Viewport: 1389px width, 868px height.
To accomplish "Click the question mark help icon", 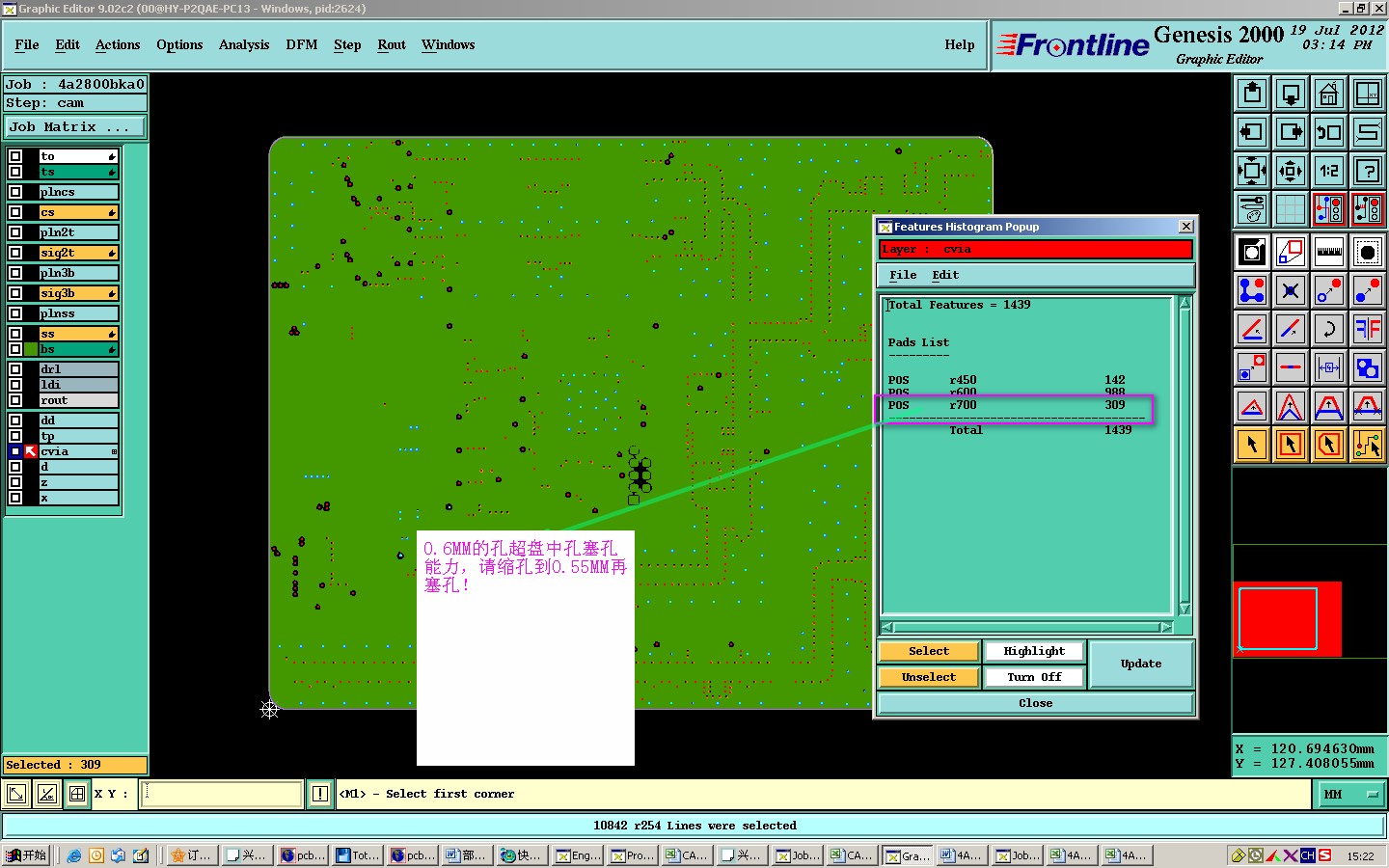I will 1367,171.
